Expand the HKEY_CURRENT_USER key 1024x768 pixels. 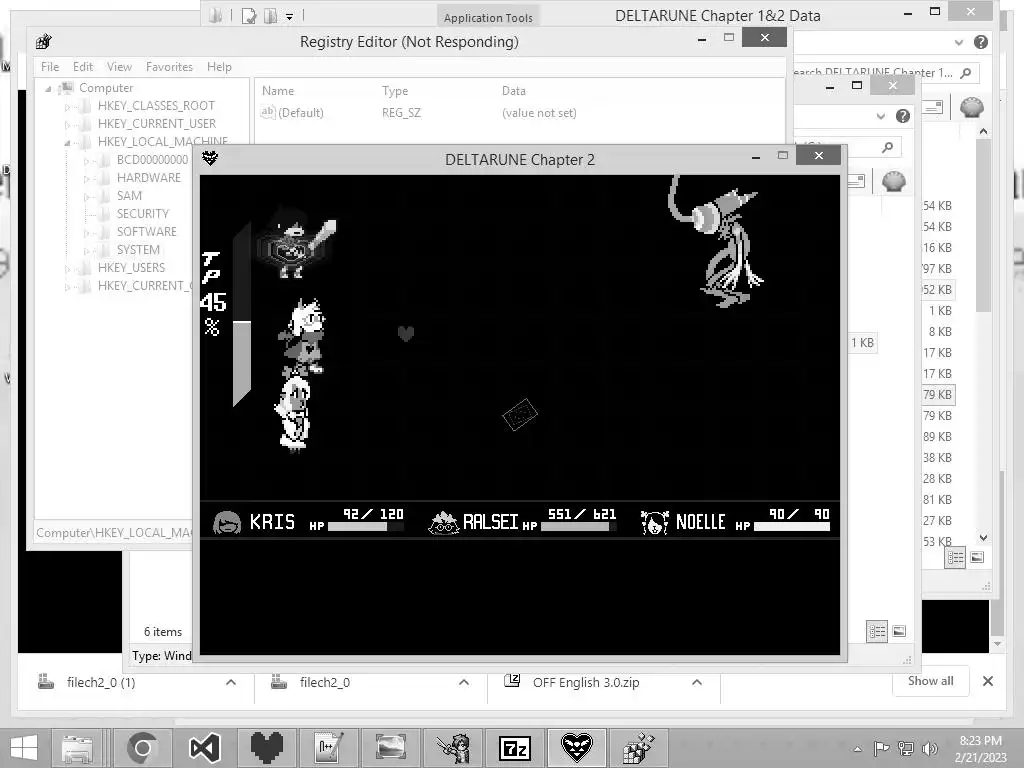pyautogui.click(x=67, y=124)
